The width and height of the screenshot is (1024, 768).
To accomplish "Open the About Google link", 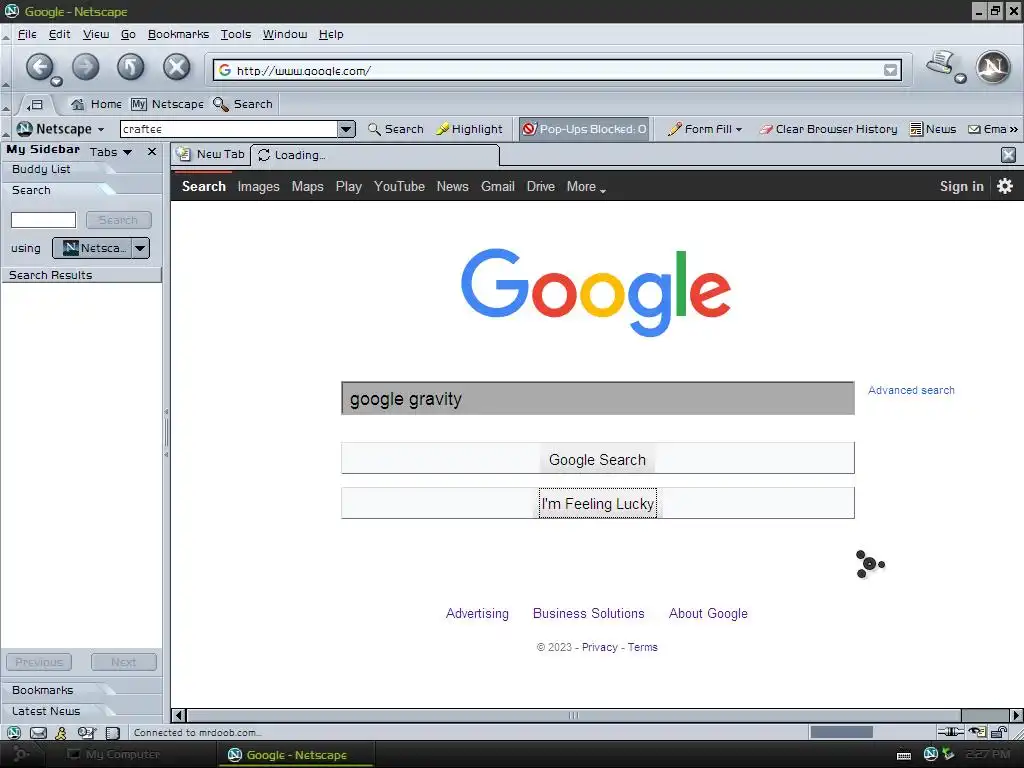I will coord(708,613).
